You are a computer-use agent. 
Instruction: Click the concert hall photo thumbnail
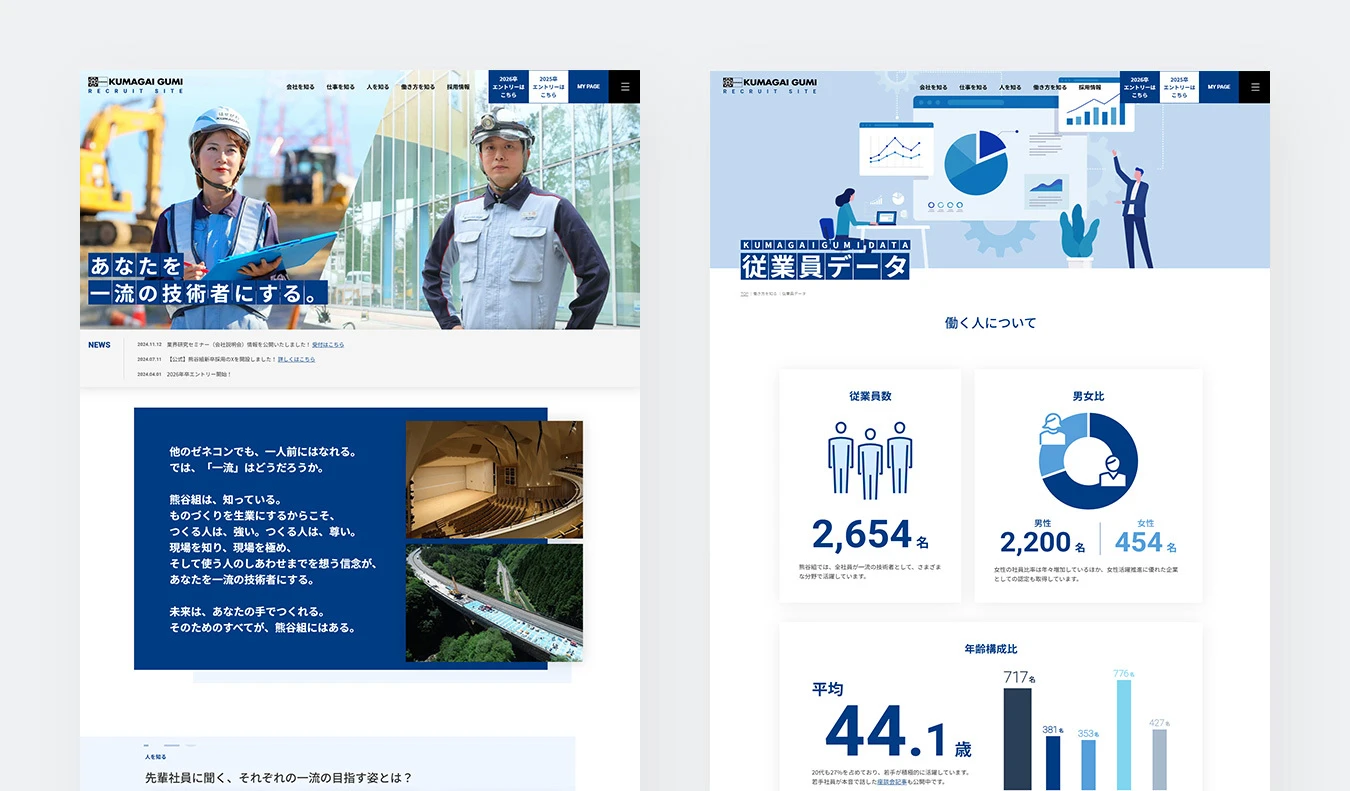(494, 479)
